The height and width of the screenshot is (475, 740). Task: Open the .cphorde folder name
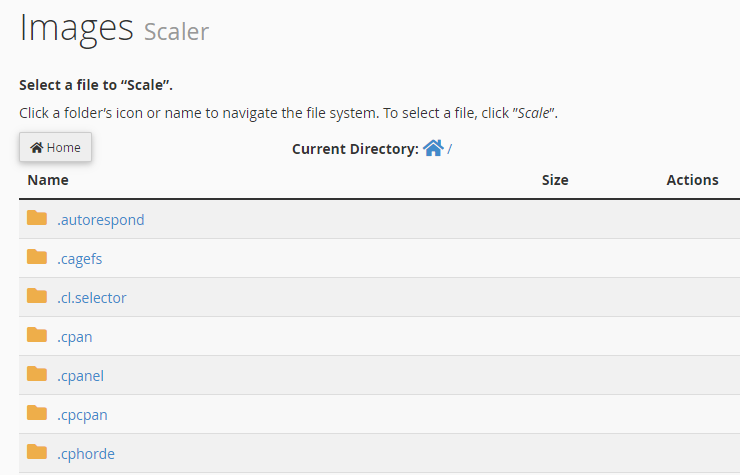point(86,454)
